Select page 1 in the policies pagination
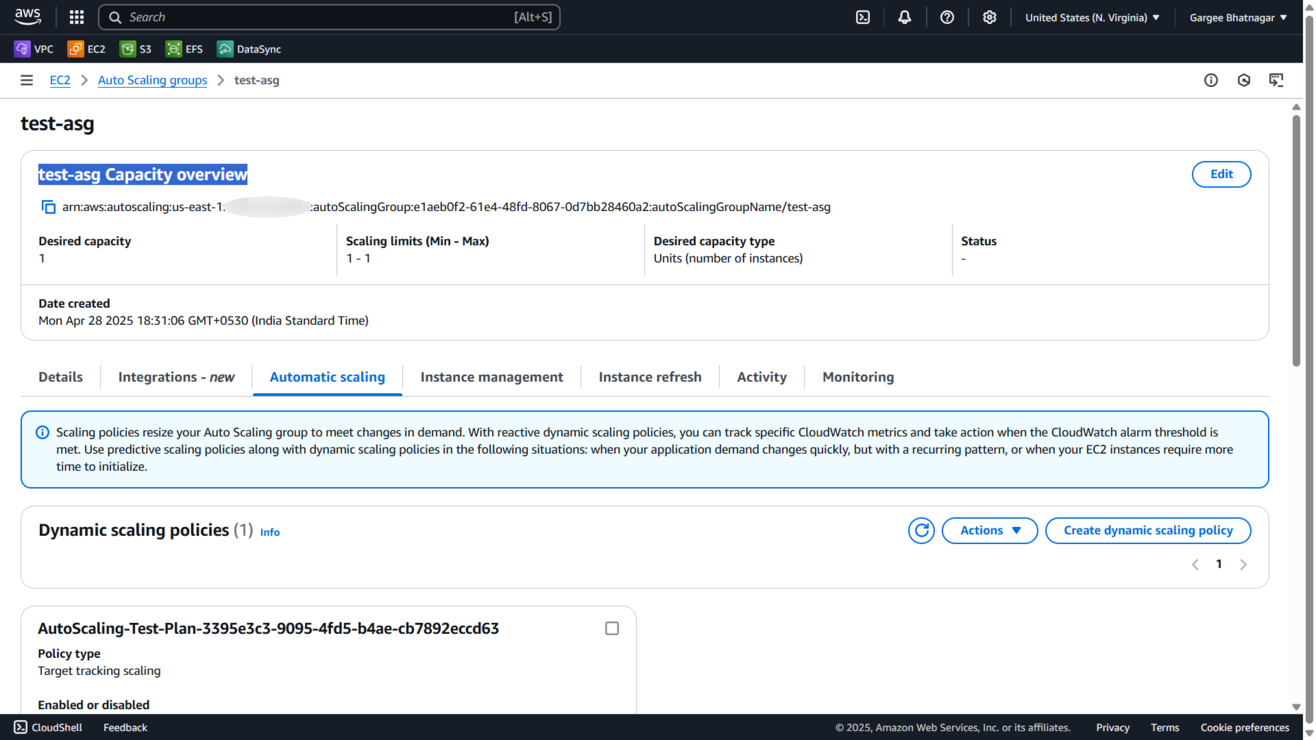1316x740 pixels. (1219, 565)
